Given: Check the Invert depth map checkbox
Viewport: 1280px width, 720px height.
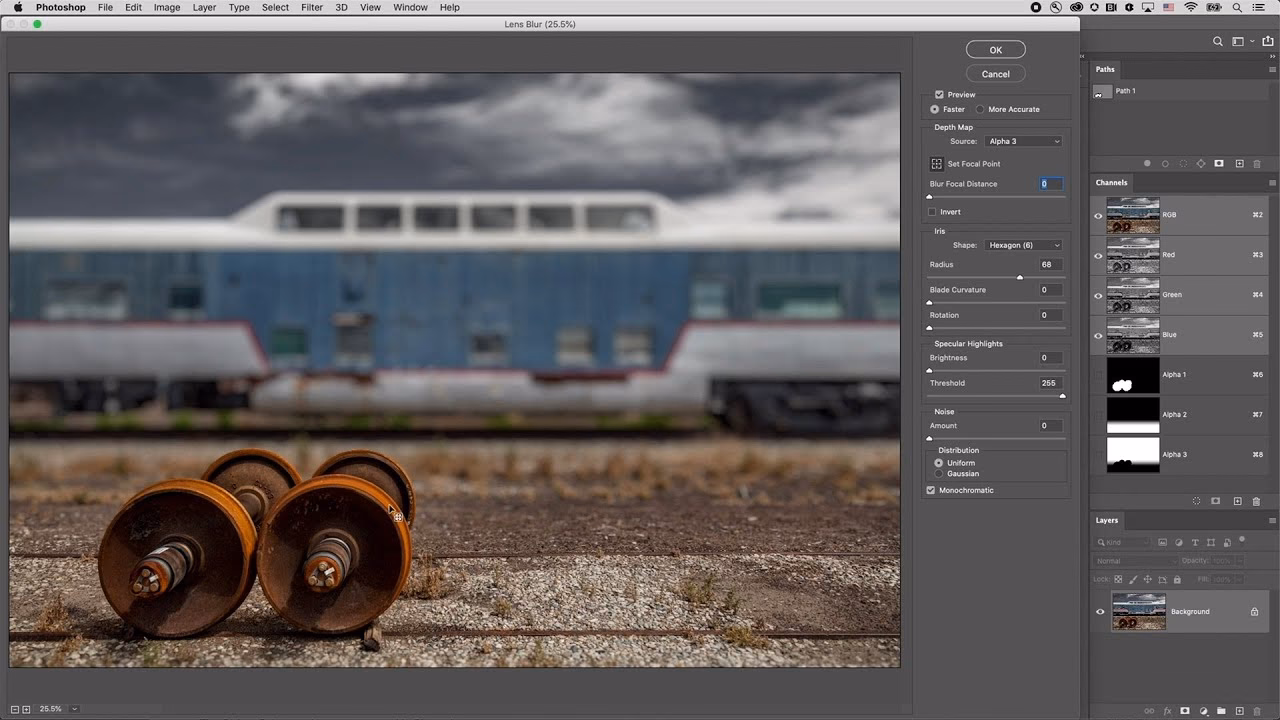Looking at the screenshot, I should (x=932, y=211).
